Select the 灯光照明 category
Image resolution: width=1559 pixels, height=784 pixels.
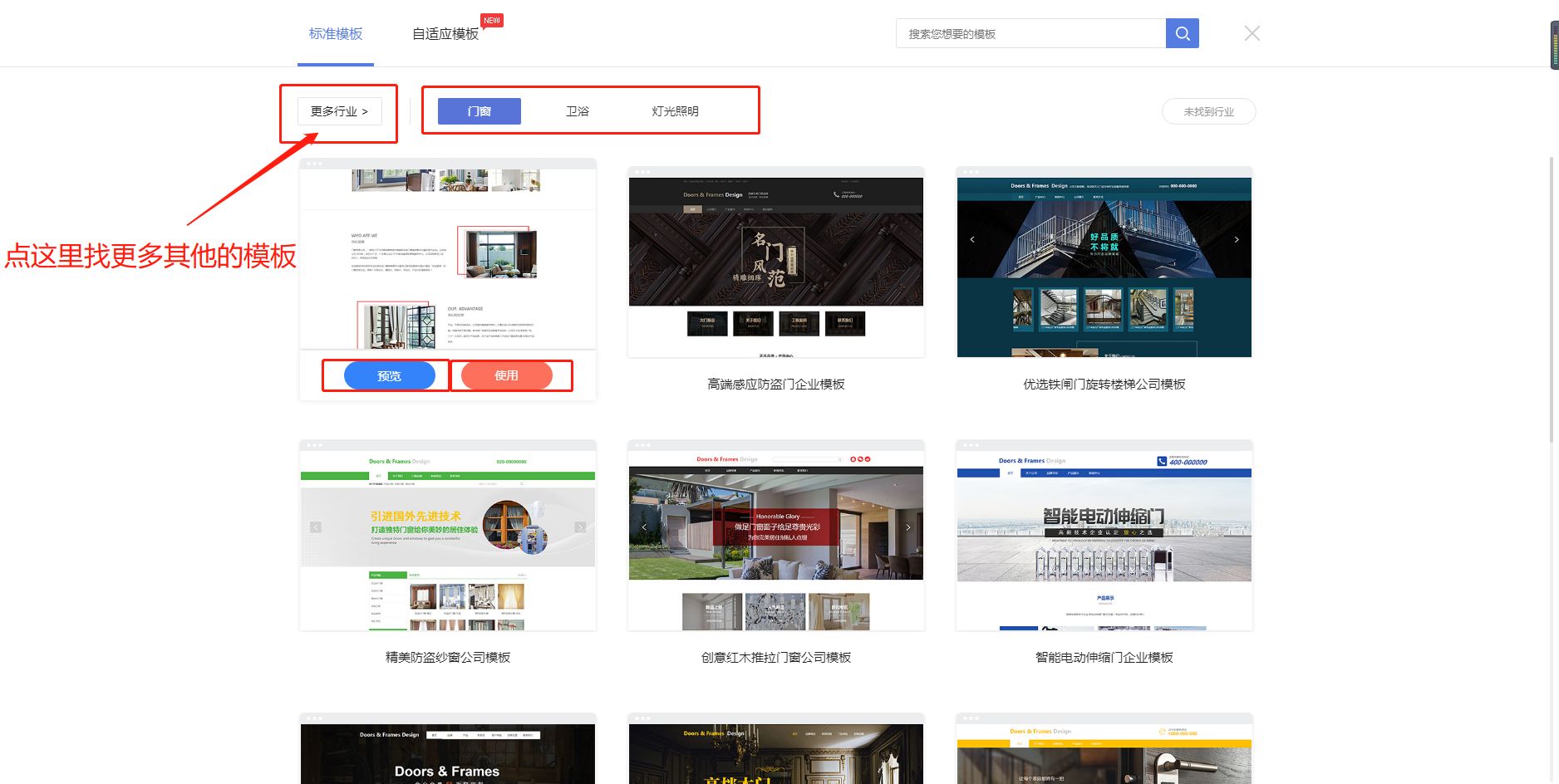click(675, 110)
